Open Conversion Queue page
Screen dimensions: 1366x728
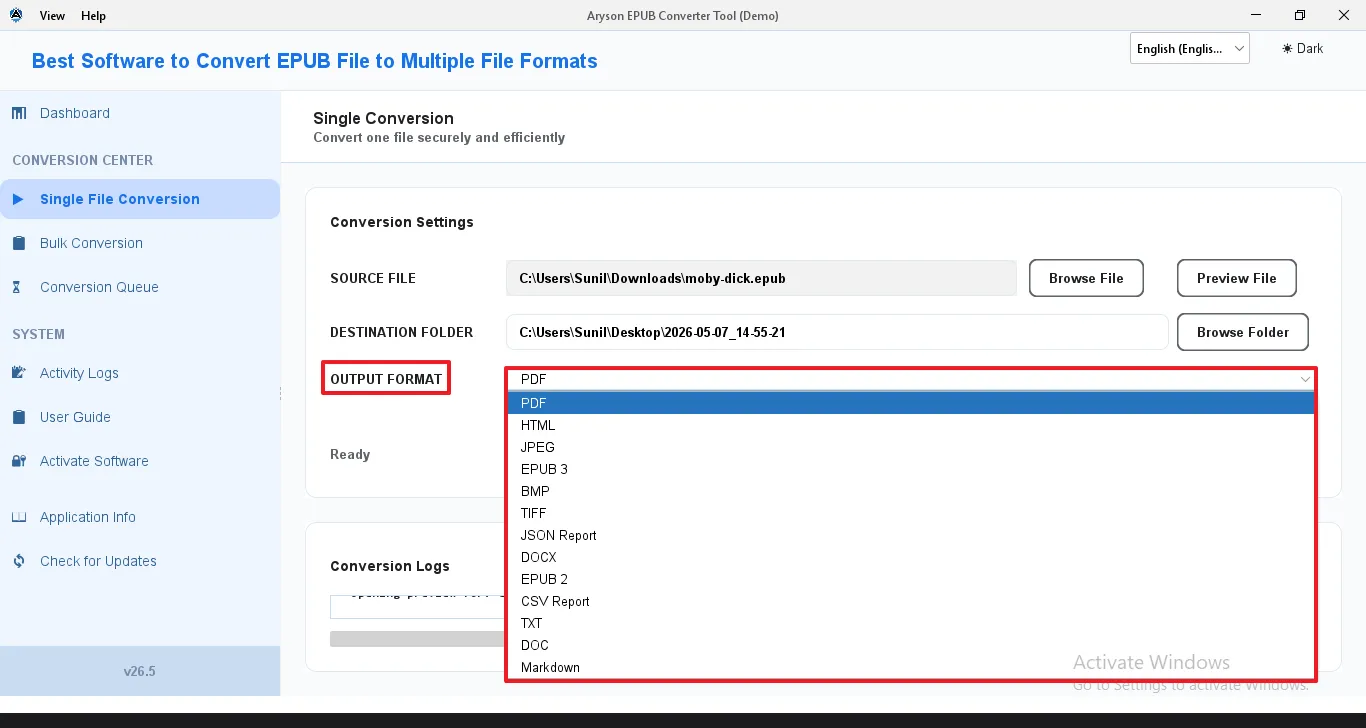(140, 287)
